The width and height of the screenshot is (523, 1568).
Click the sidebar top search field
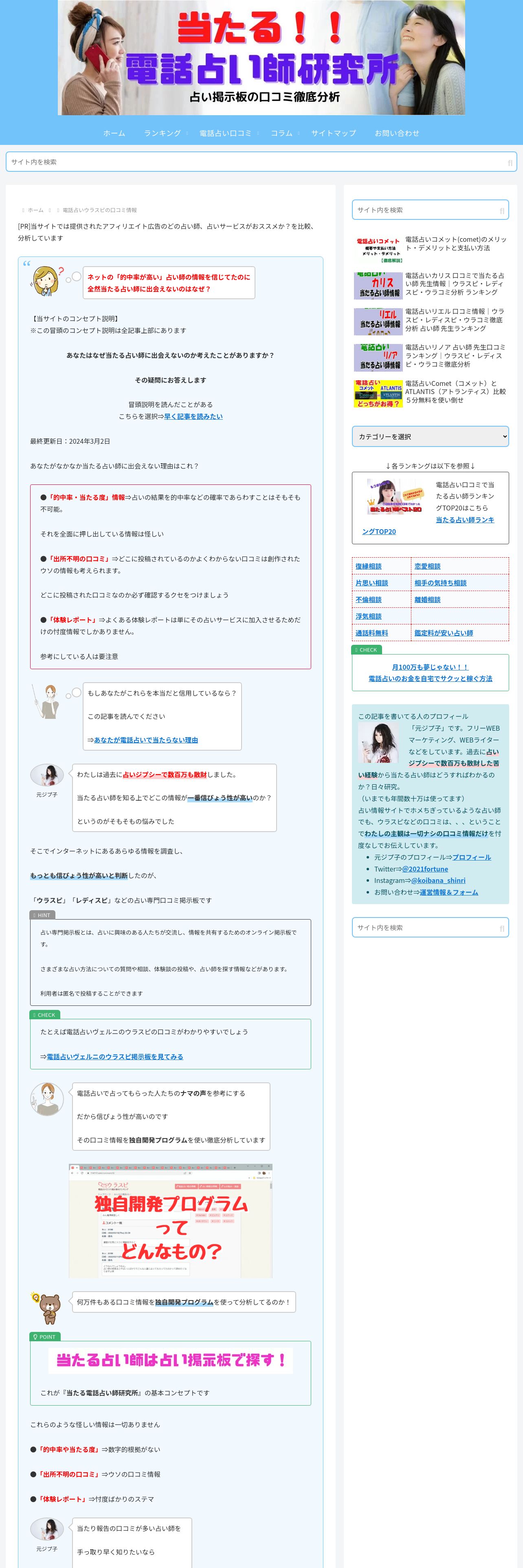[430, 210]
